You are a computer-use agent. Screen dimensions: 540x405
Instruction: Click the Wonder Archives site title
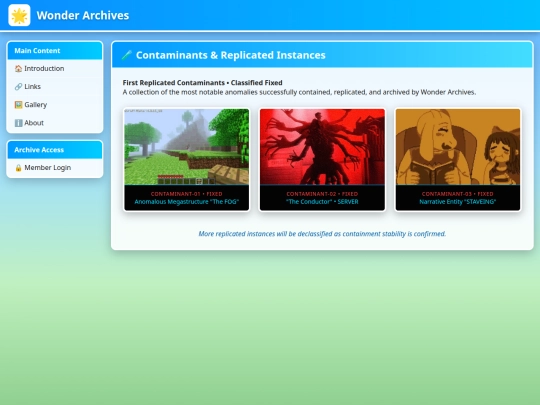click(83, 15)
